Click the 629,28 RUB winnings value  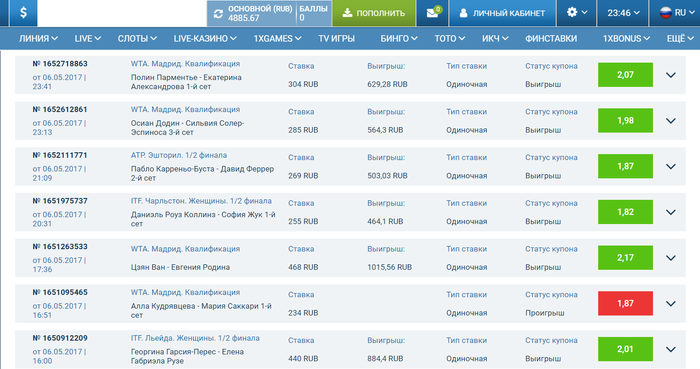pos(388,84)
